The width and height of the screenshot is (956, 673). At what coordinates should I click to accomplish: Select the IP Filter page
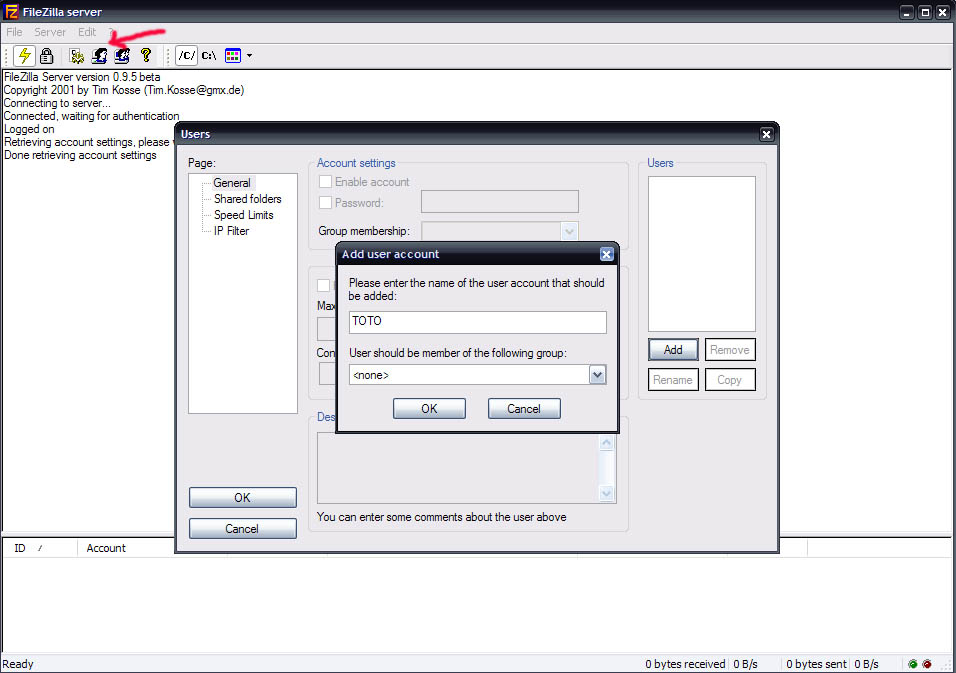tap(231, 230)
